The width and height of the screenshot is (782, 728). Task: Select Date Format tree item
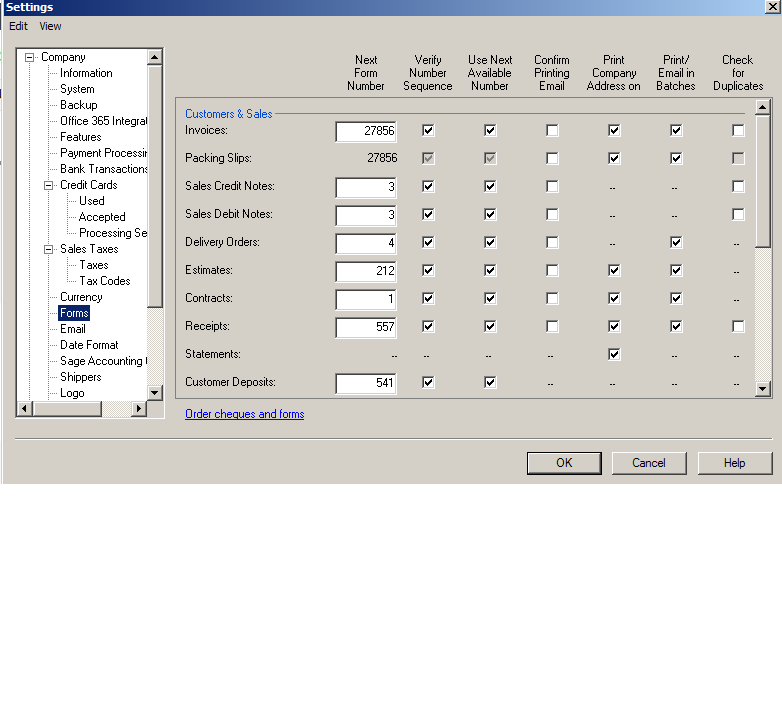[89, 345]
